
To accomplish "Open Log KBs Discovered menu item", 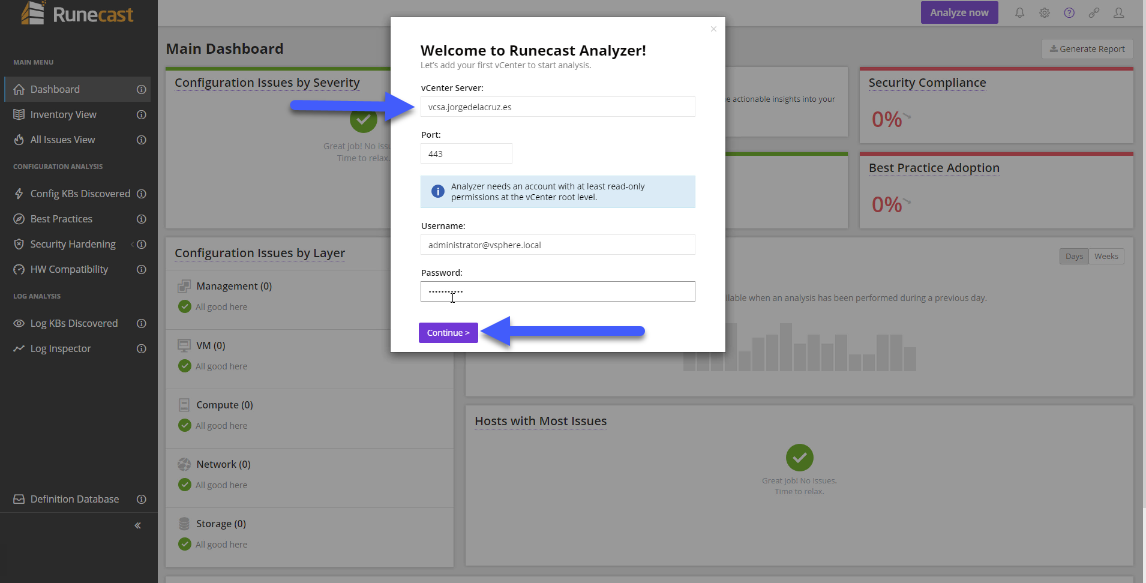I will tap(76, 324).
